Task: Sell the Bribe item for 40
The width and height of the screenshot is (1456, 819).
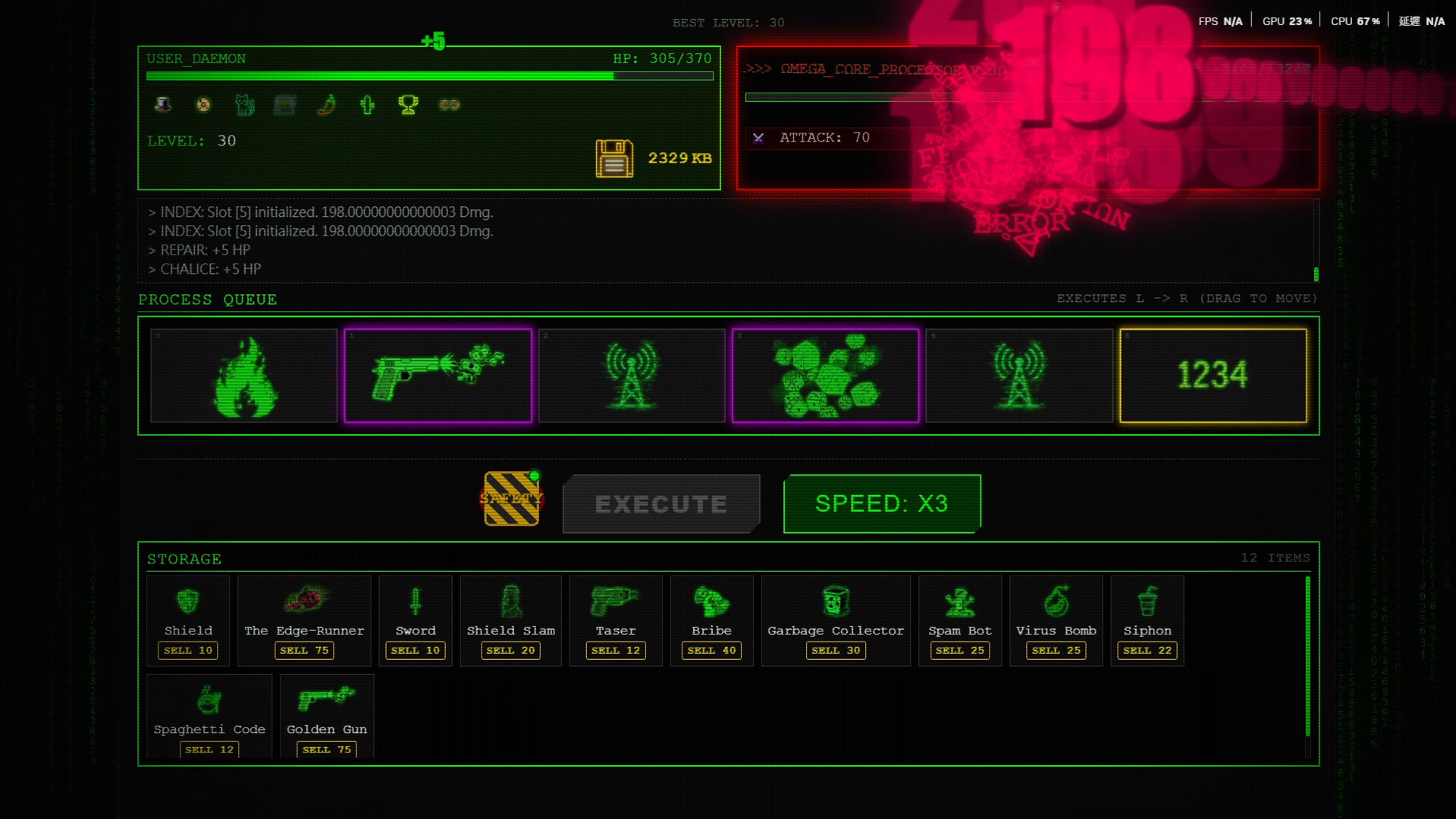Action: [x=711, y=650]
